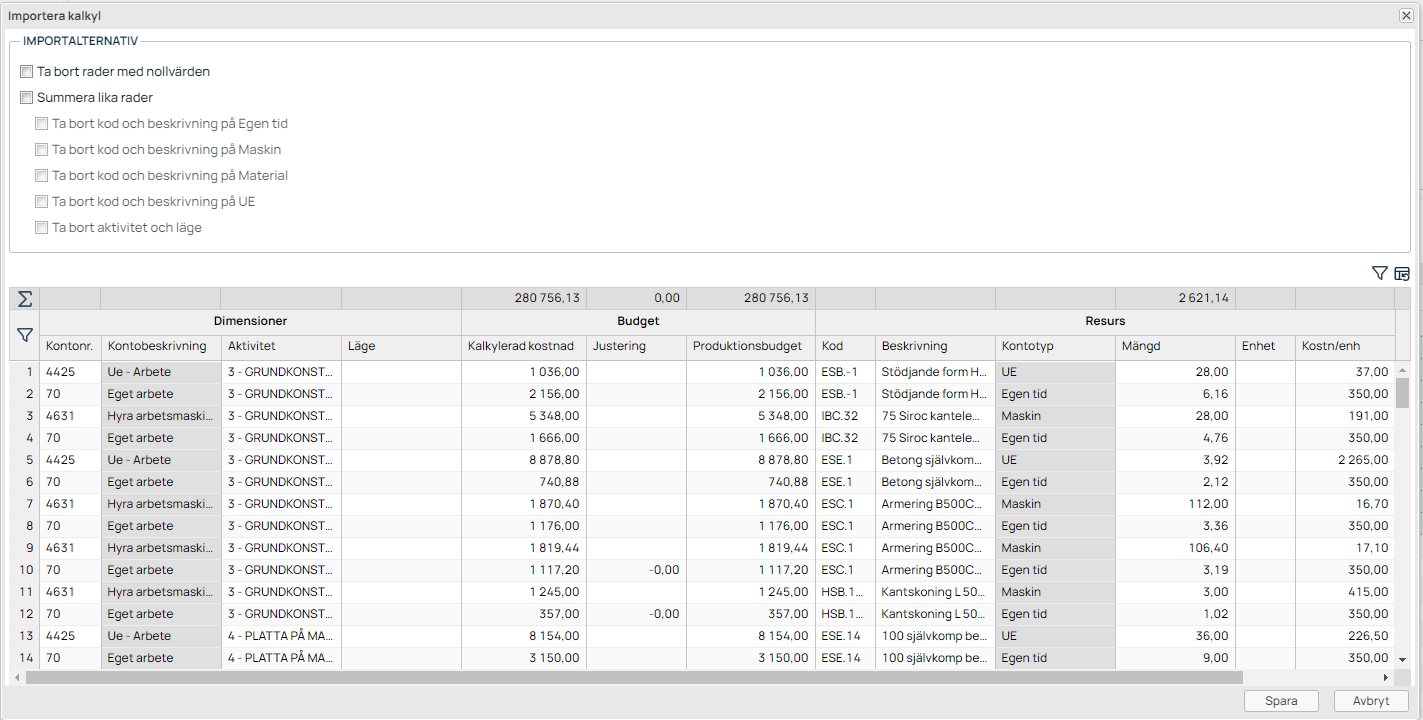Sort by the Kontonr. column header
Image resolution: width=1423 pixels, height=720 pixels.
pos(70,346)
